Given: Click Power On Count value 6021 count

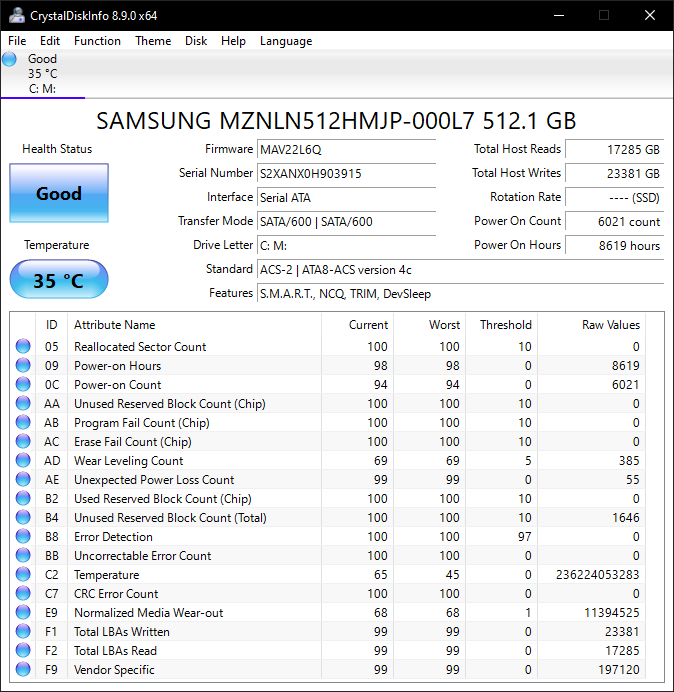Looking at the screenshot, I should (x=614, y=221).
